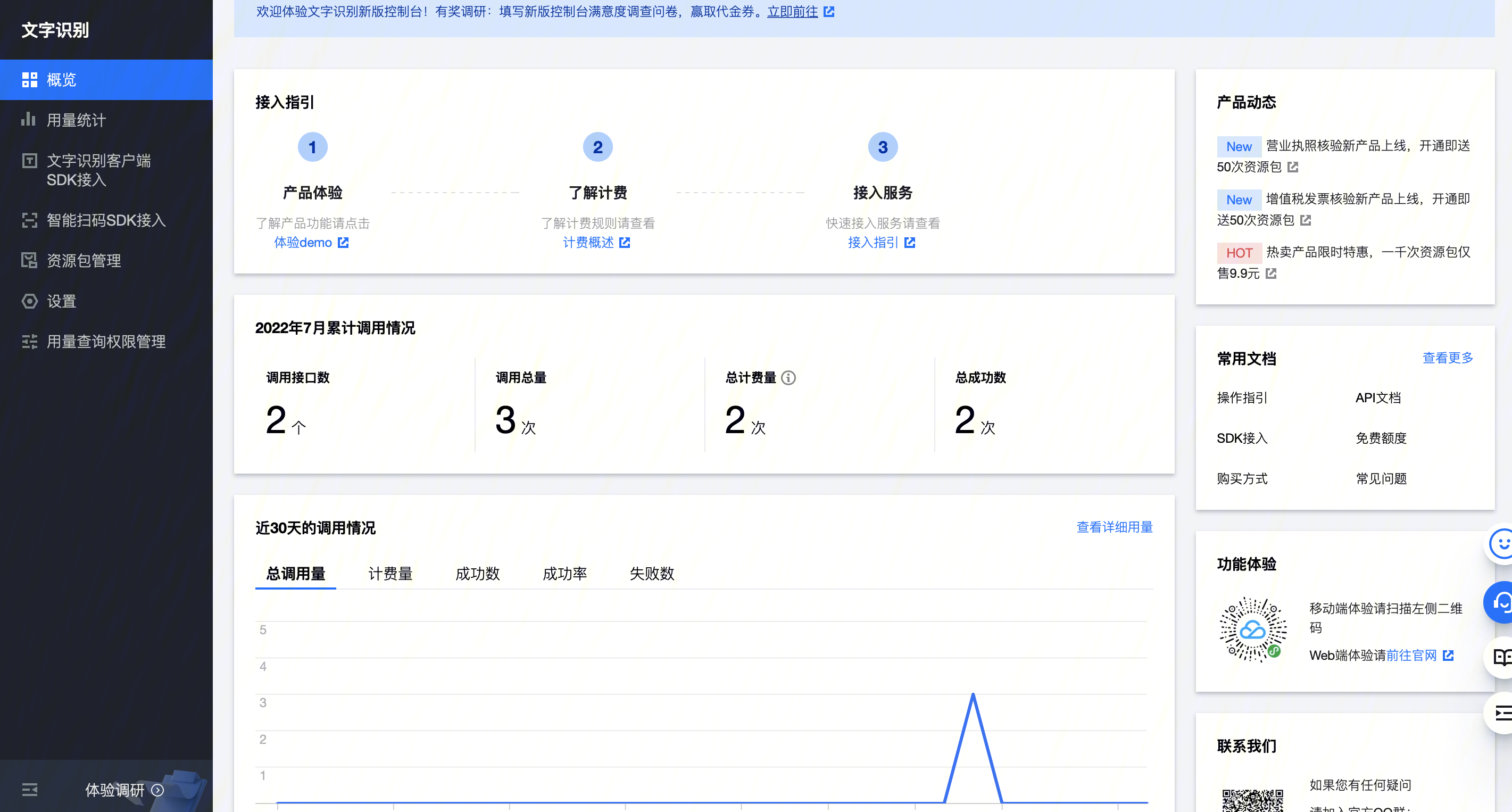This screenshot has width=1512, height=812.
Task: Click the arrow icon beside 体验调研
Action: (157, 790)
